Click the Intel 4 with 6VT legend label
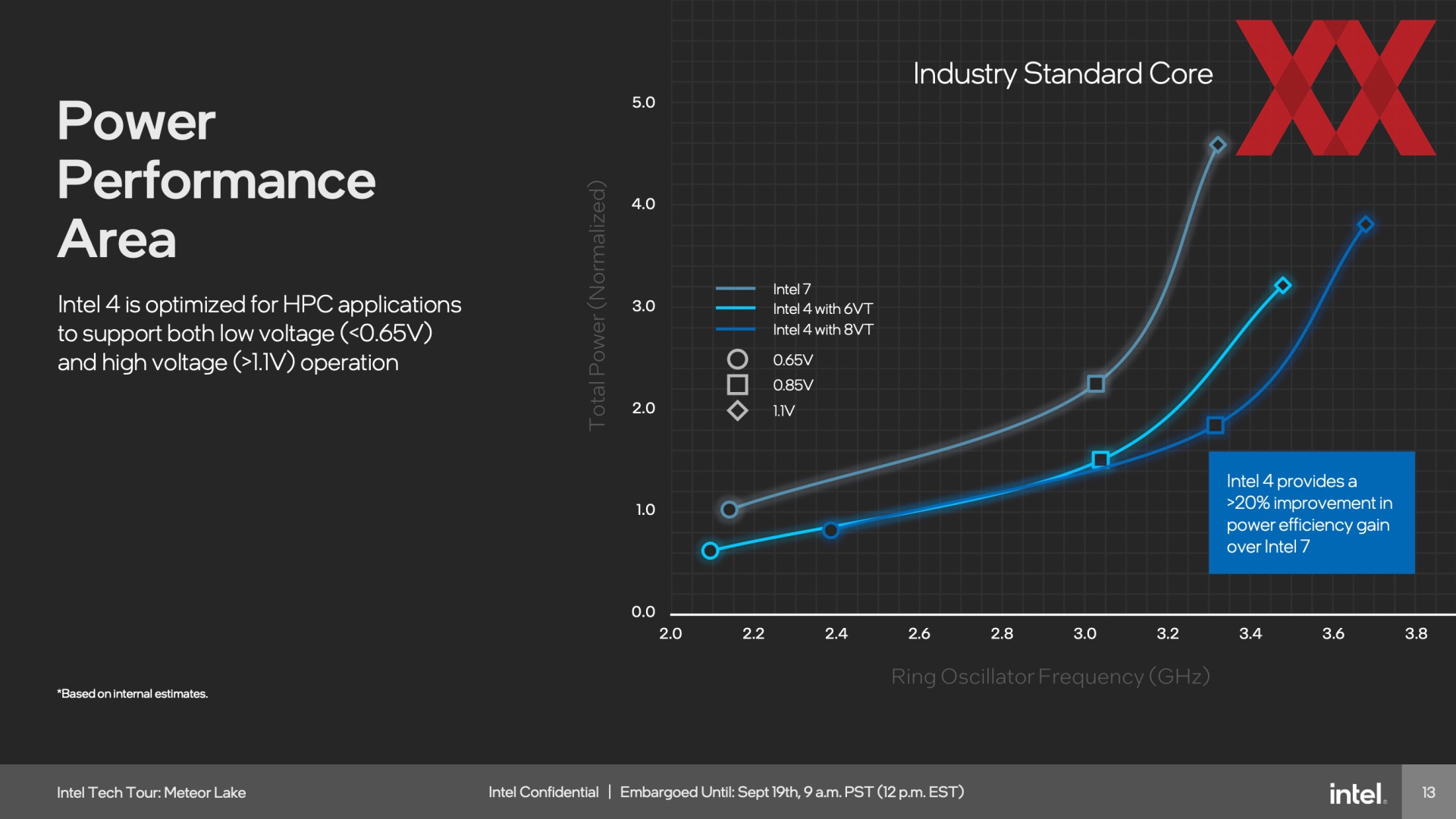Viewport: 1456px width, 819px height. point(823,309)
